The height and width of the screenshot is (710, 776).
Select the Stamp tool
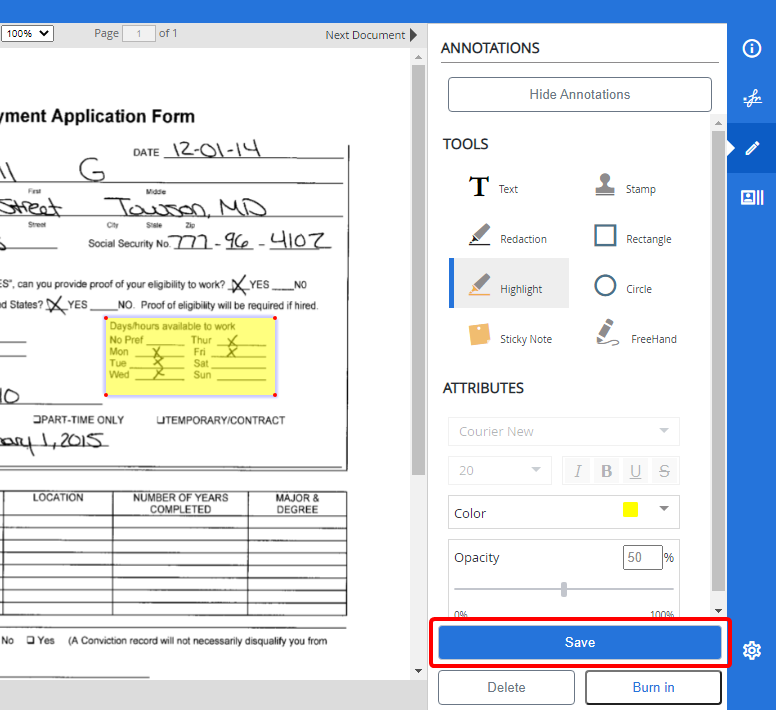pyautogui.click(x=625, y=188)
